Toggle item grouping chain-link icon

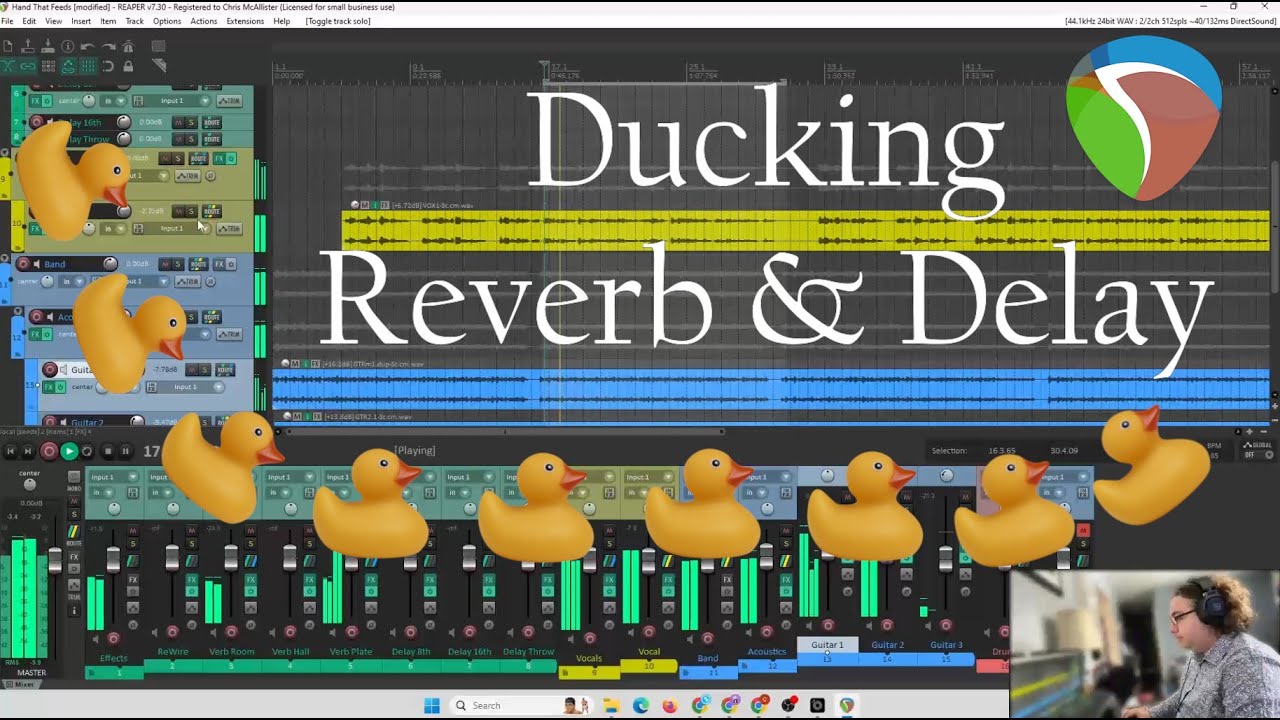point(28,66)
